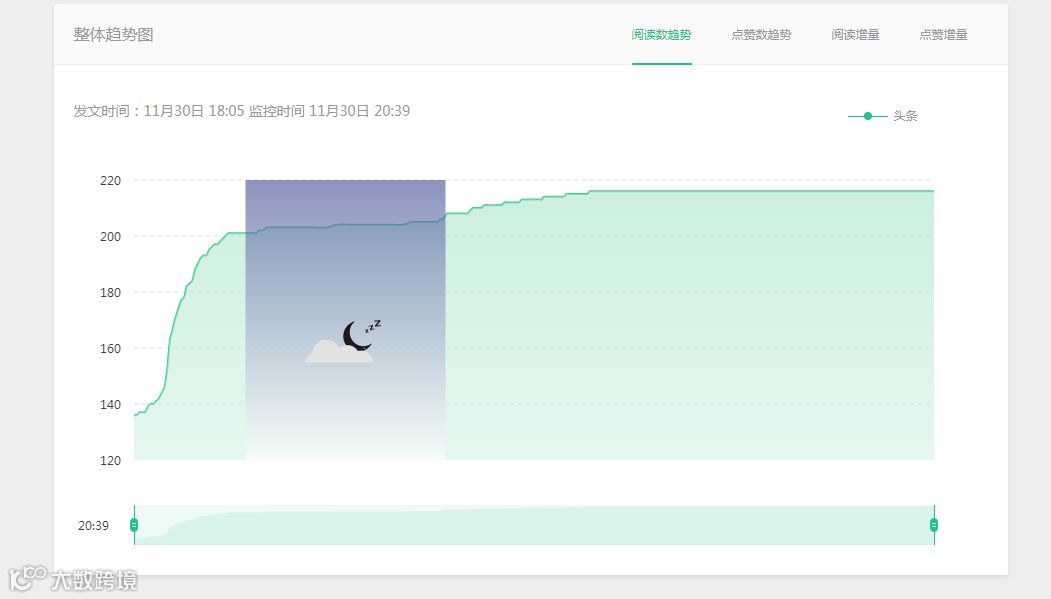1051x599 pixels.
Task: Click the left zoom slider handle
Action: (134, 525)
